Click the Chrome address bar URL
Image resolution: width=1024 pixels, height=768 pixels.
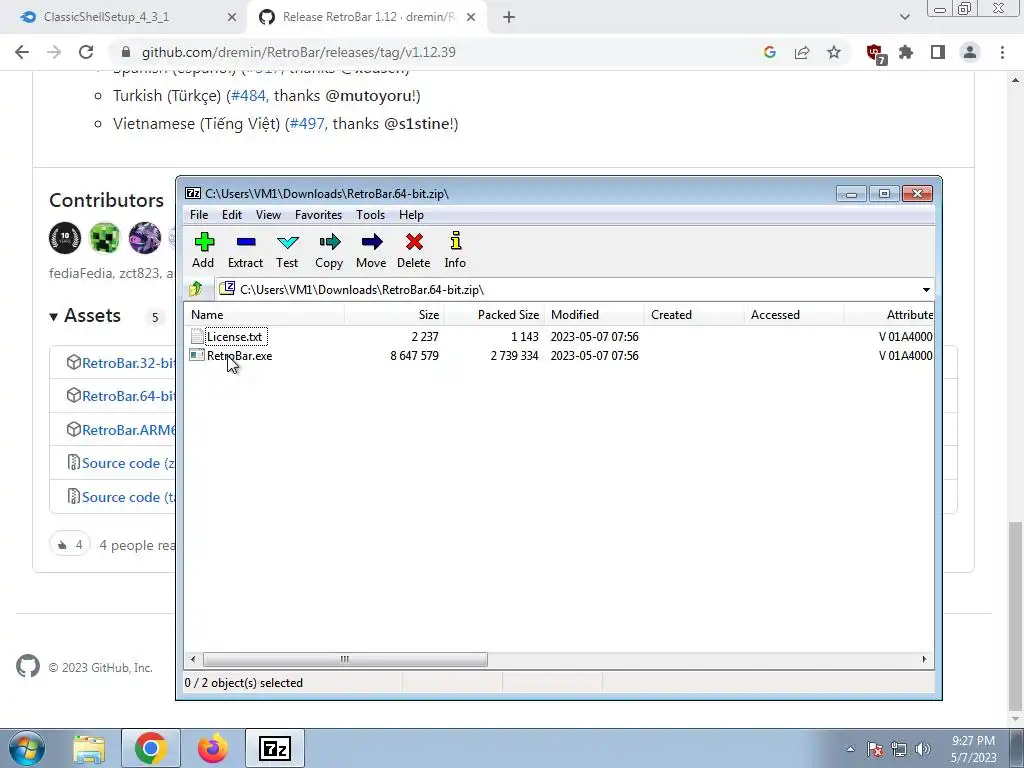298,52
